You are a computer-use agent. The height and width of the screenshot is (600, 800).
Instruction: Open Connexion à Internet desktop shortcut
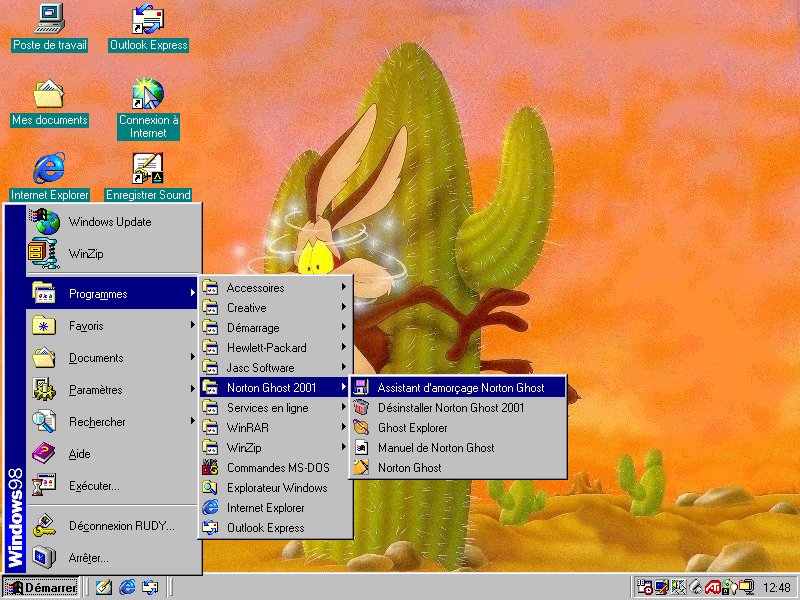pyautogui.click(x=148, y=108)
